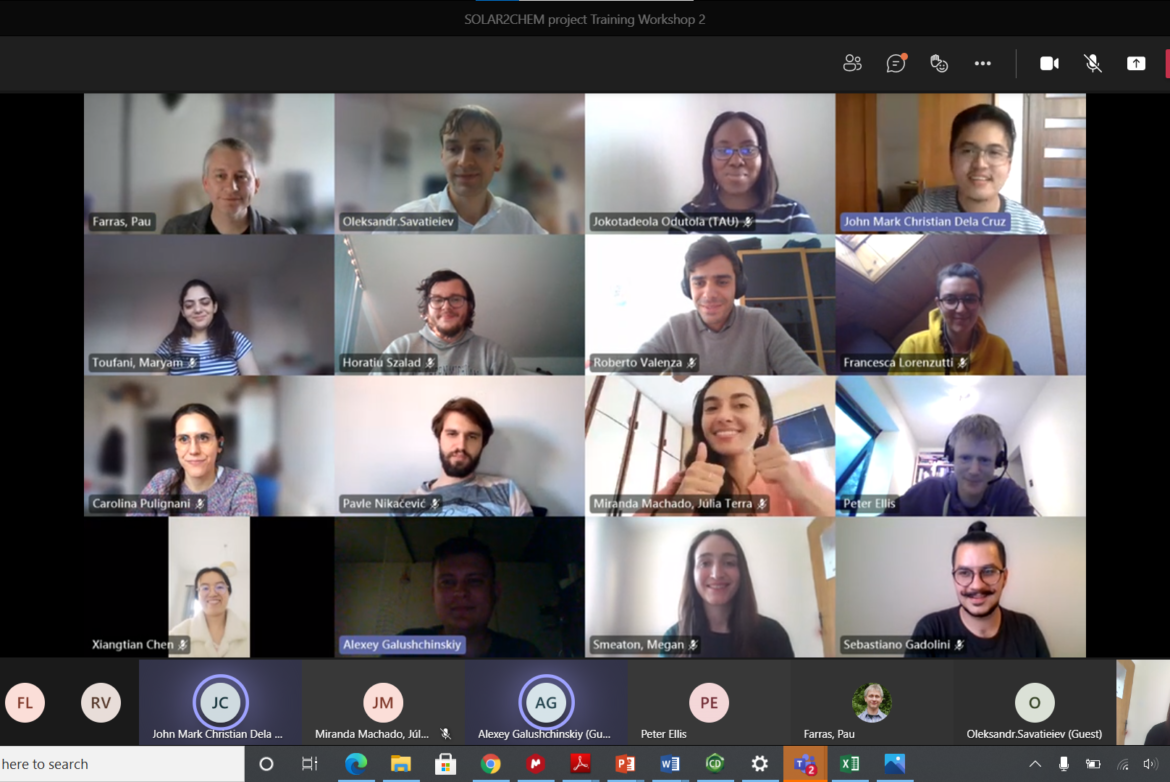Open Word from taskbar

pos(670,764)
